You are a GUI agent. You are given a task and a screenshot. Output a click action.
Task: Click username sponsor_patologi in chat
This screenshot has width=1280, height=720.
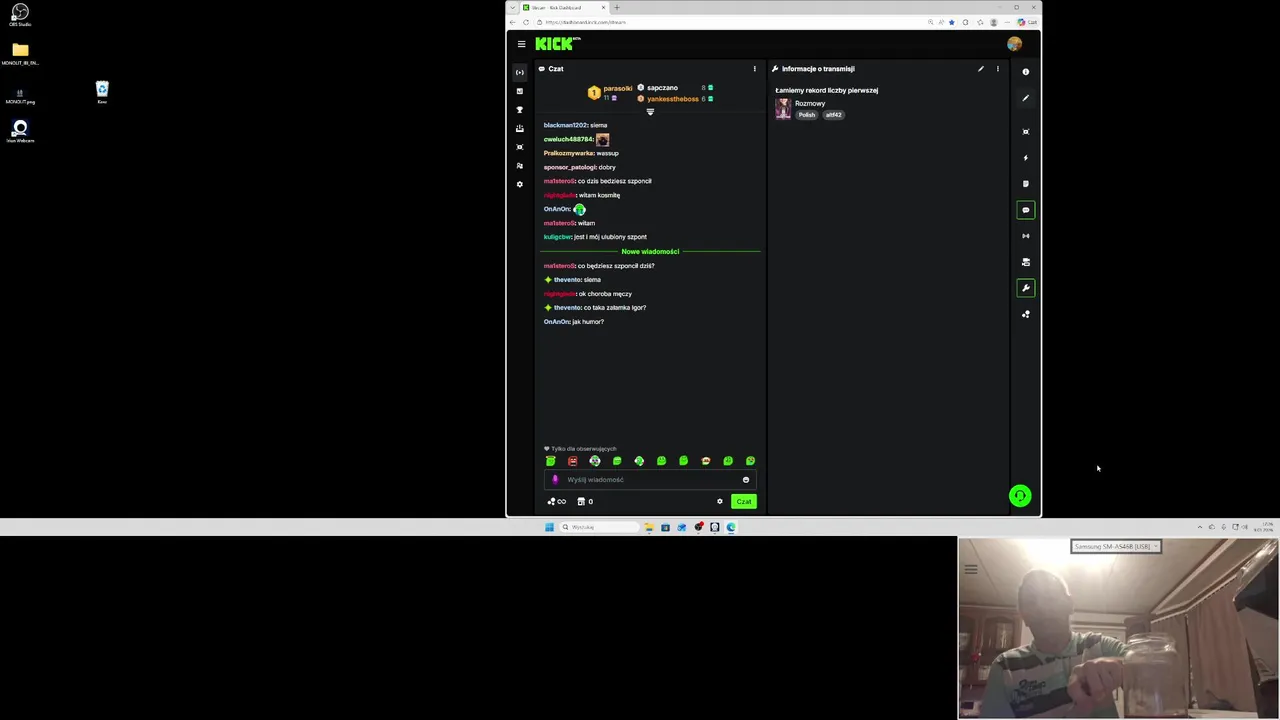570,167
